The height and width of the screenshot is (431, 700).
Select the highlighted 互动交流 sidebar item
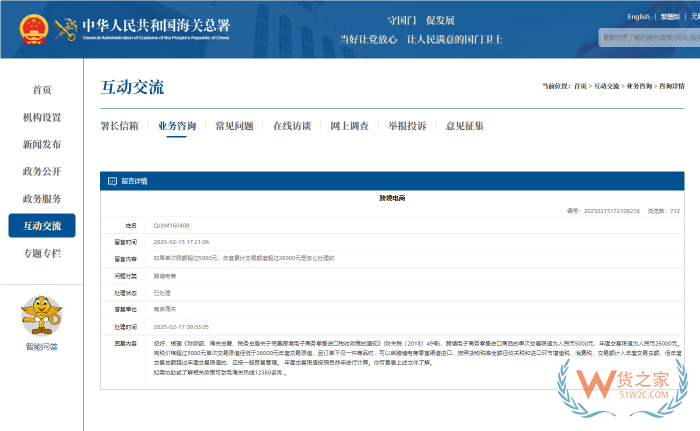[x=42, y=226]
